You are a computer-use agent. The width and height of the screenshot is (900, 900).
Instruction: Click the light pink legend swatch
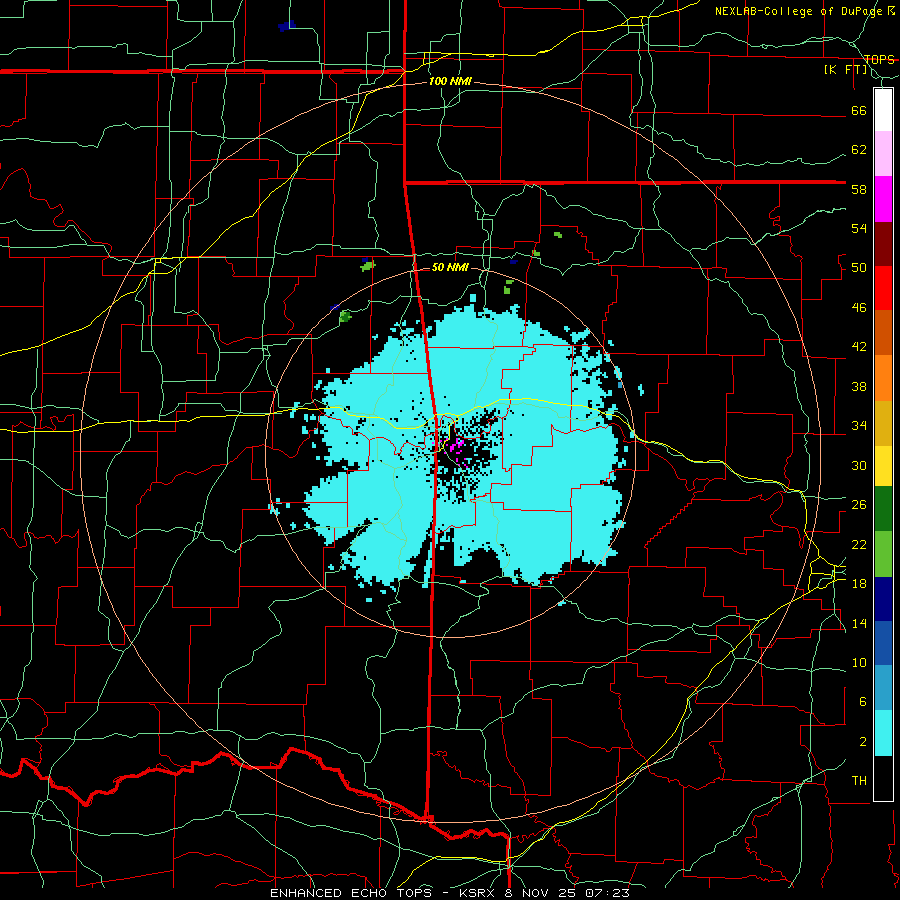click(x=883, y=154)
